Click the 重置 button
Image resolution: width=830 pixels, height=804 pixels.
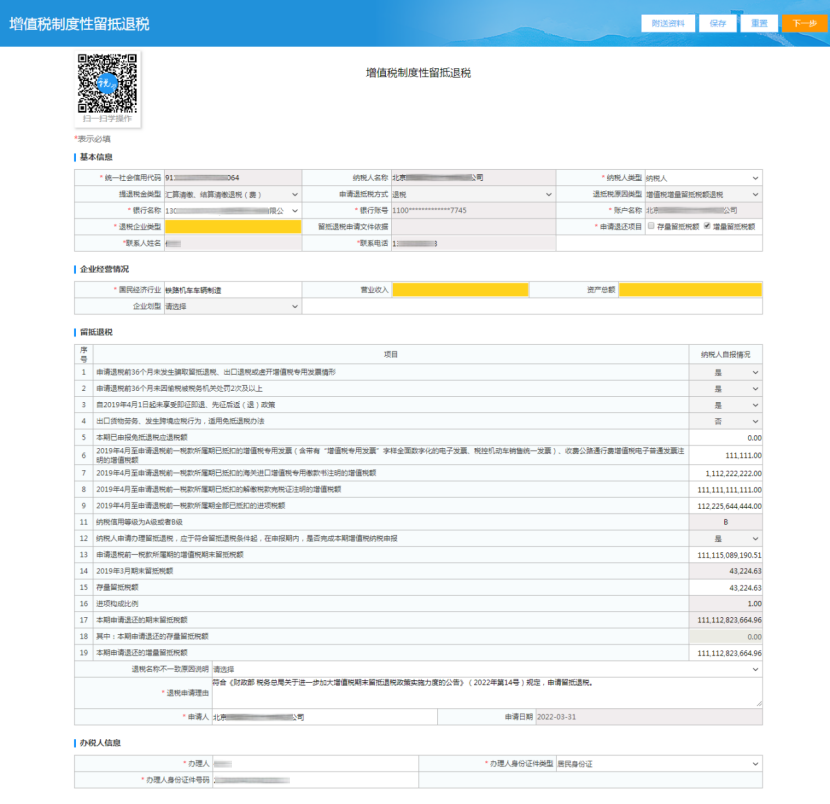pyautogui.click(x=759, y=23)
